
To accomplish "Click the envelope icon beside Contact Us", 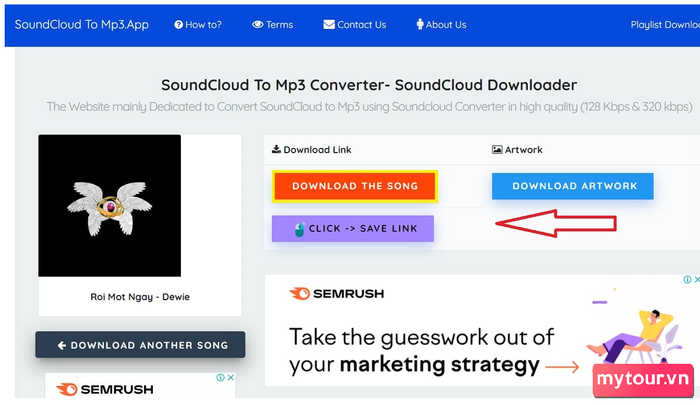I will pyautogui.click(x=329, y=25).
